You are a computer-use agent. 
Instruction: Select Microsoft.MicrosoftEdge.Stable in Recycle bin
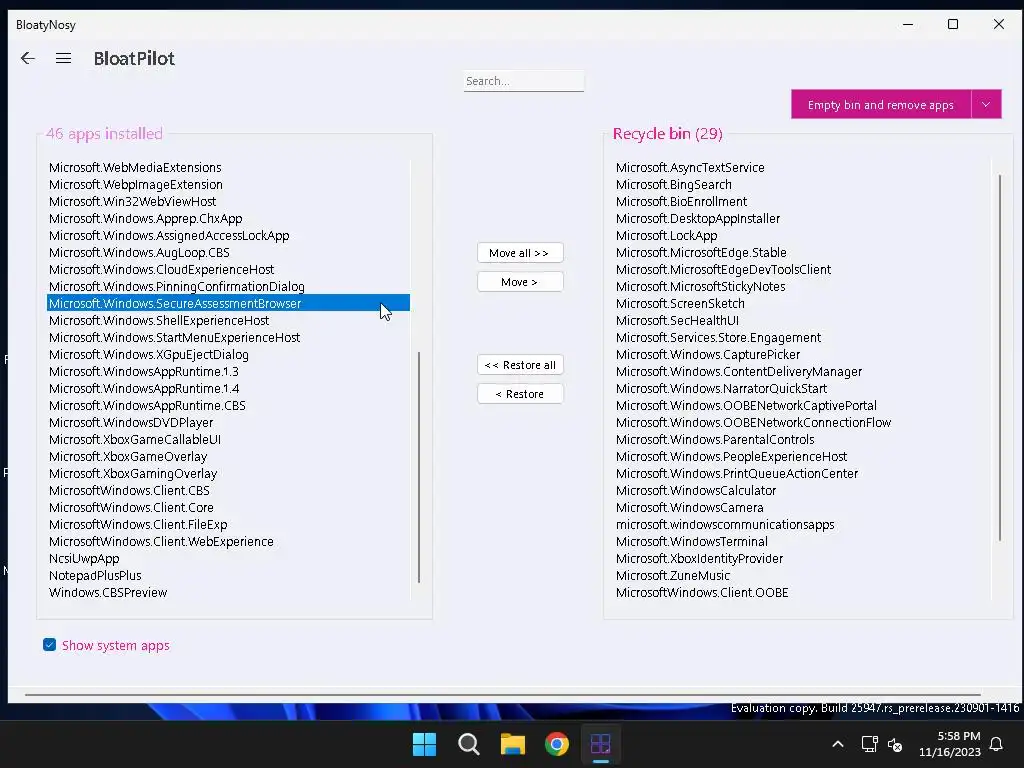(802, 252)
